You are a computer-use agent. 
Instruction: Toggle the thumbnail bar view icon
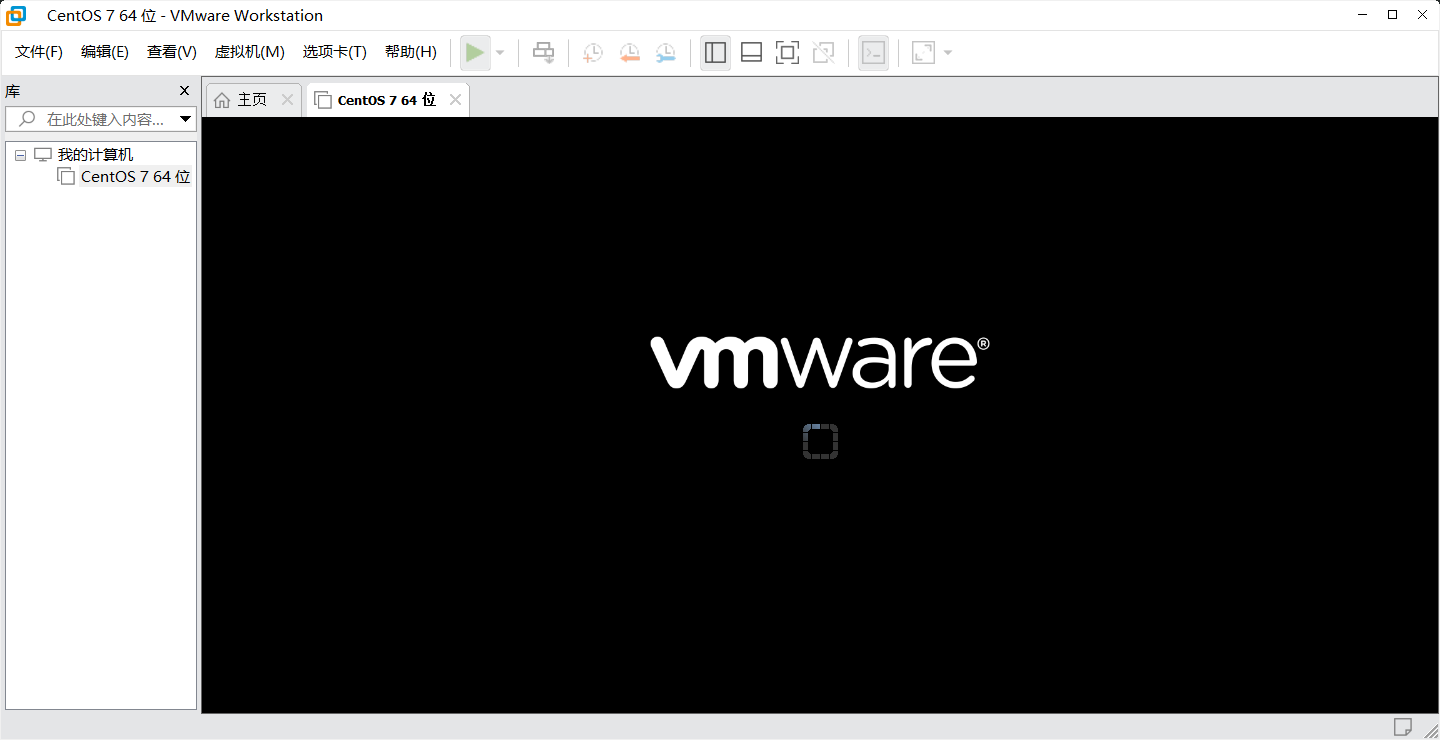pos(751,53)
